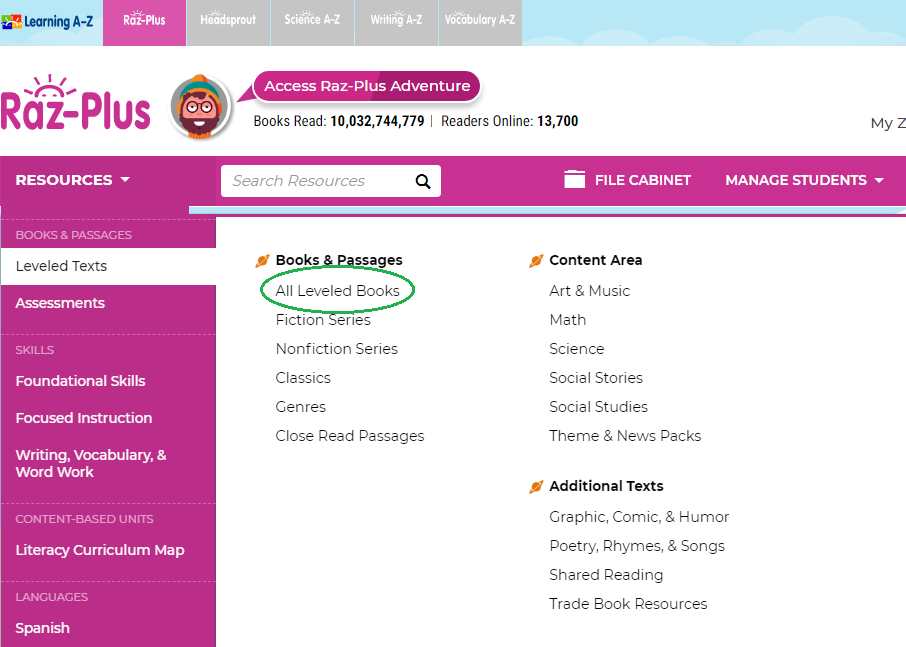Screen dimensions: 906x647
Task: Open the Genres link
Action: 300,407
